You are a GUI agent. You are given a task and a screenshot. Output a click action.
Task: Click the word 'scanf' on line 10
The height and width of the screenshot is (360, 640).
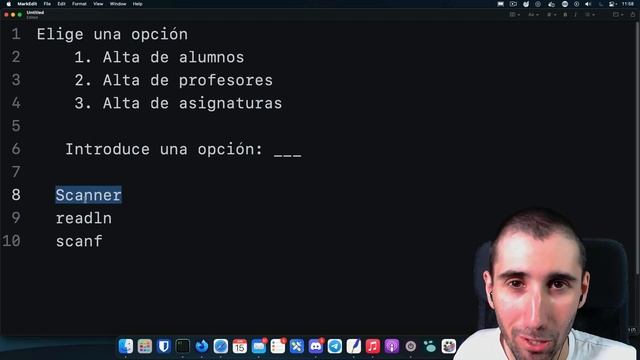click(79, 241)
